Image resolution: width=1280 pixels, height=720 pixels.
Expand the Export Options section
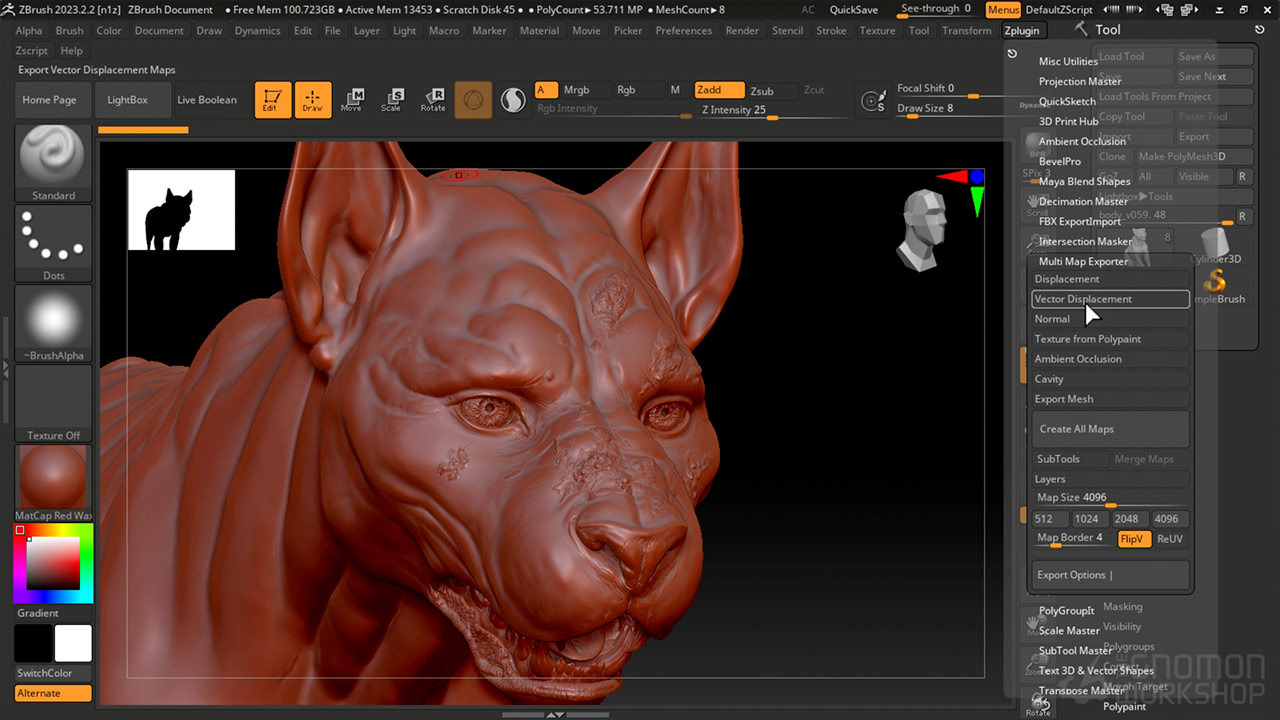[1074, 575]
